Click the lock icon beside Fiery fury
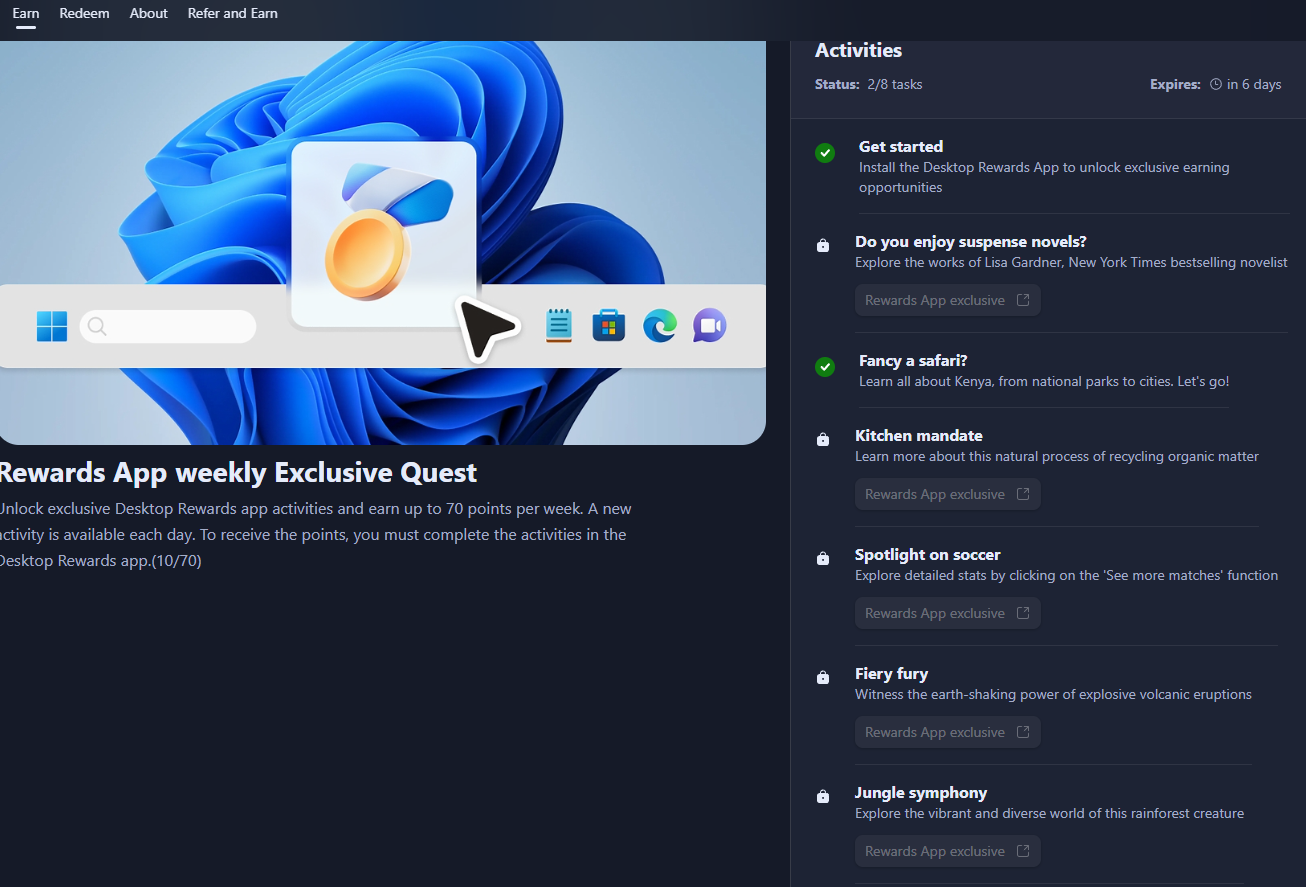 pyautogui.click(x=823, y=677)
